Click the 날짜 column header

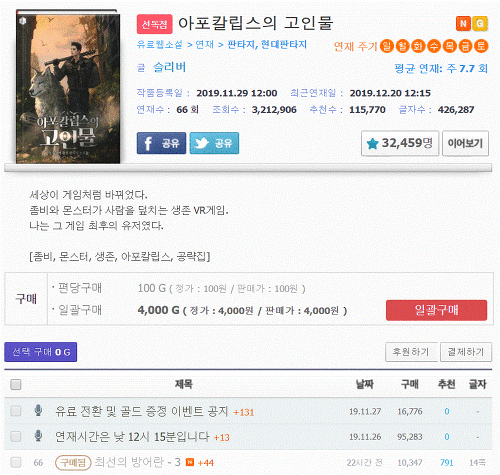coord(365,384)
